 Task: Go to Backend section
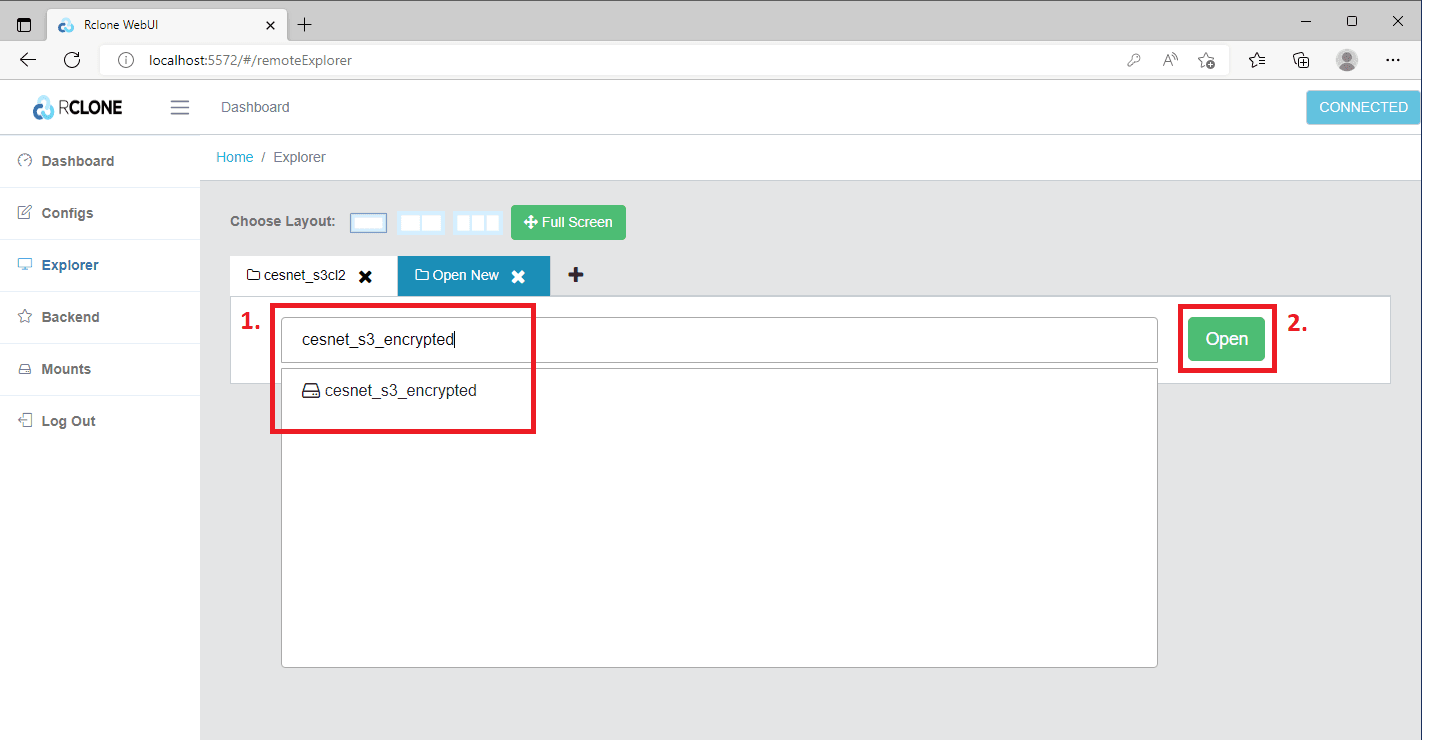coord(70,317)
